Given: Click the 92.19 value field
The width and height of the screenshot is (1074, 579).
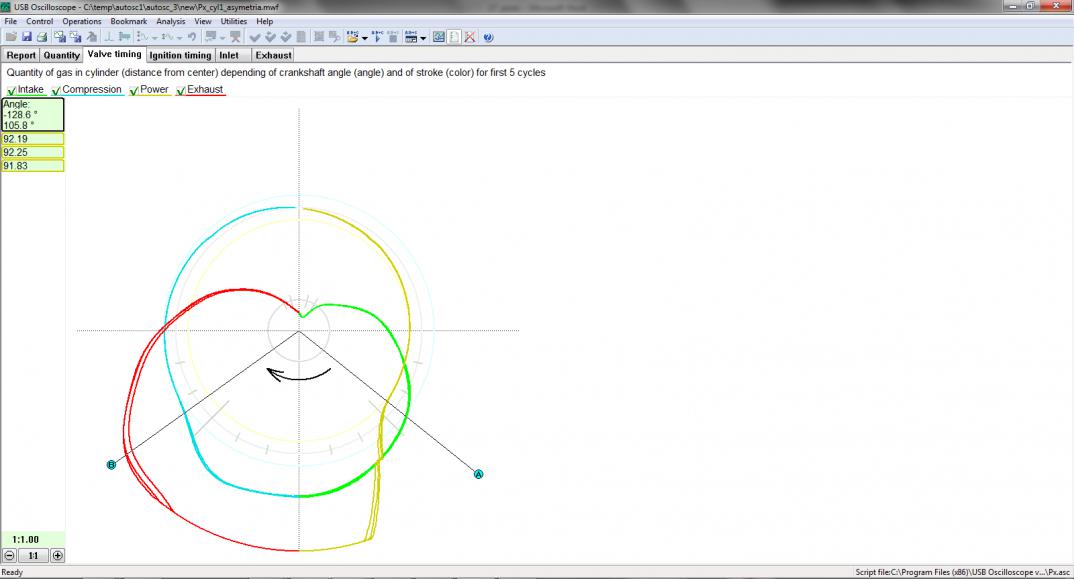Looking at the screenshot, I should [33, 139].
